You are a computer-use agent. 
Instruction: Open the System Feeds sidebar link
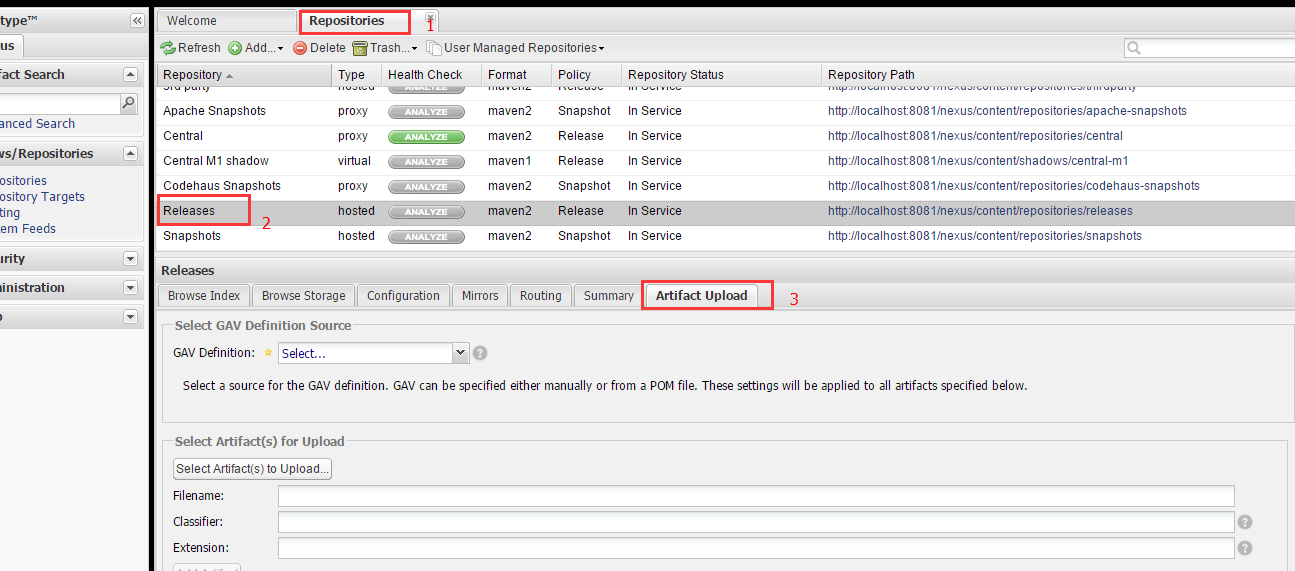[28, 229]
